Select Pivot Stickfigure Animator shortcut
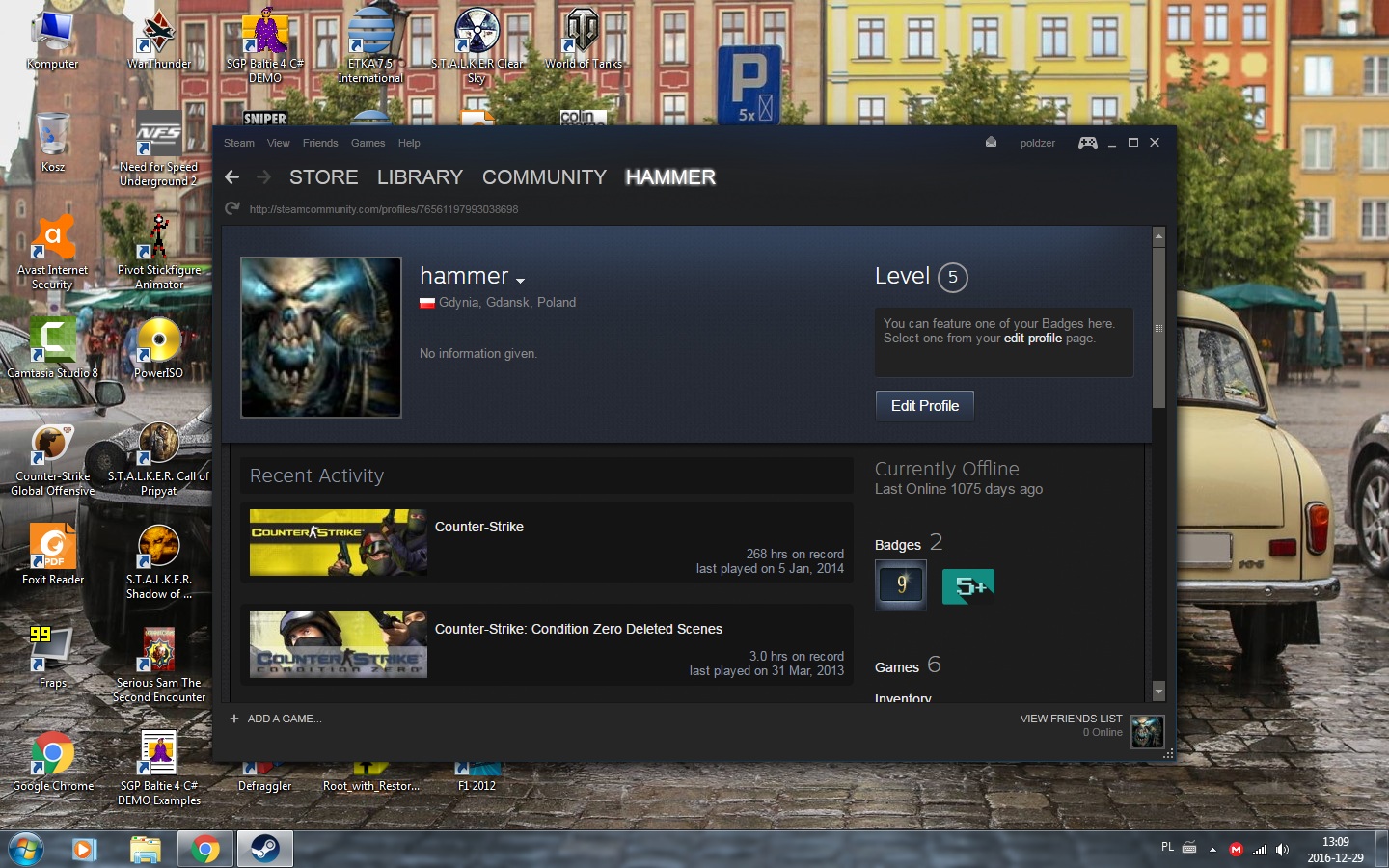 coord(159,253)
